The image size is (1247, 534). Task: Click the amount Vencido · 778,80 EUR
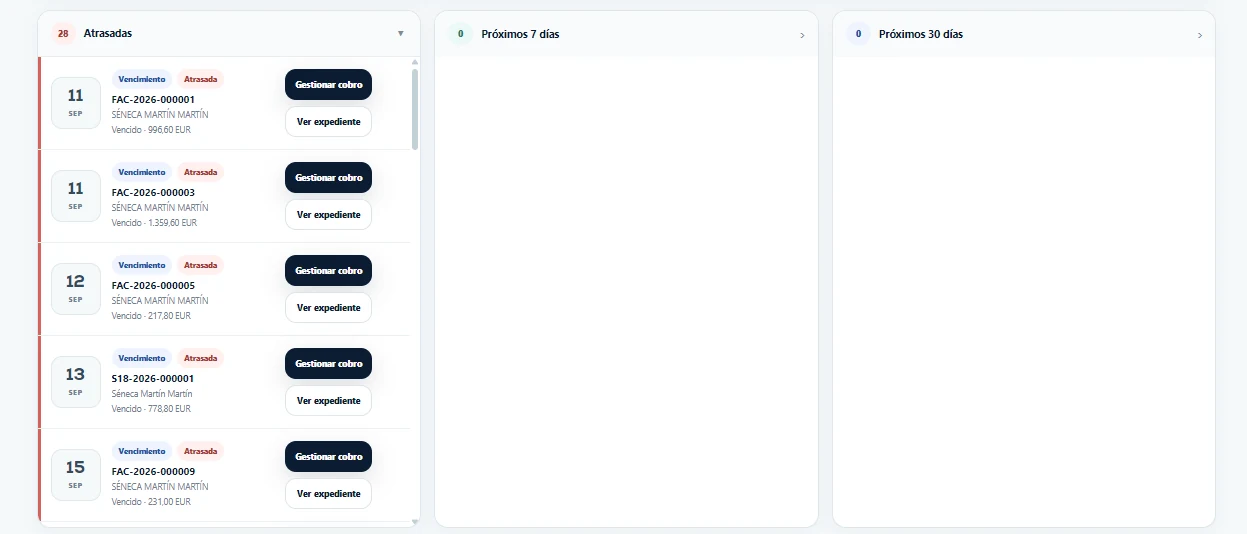coord(151,409)
